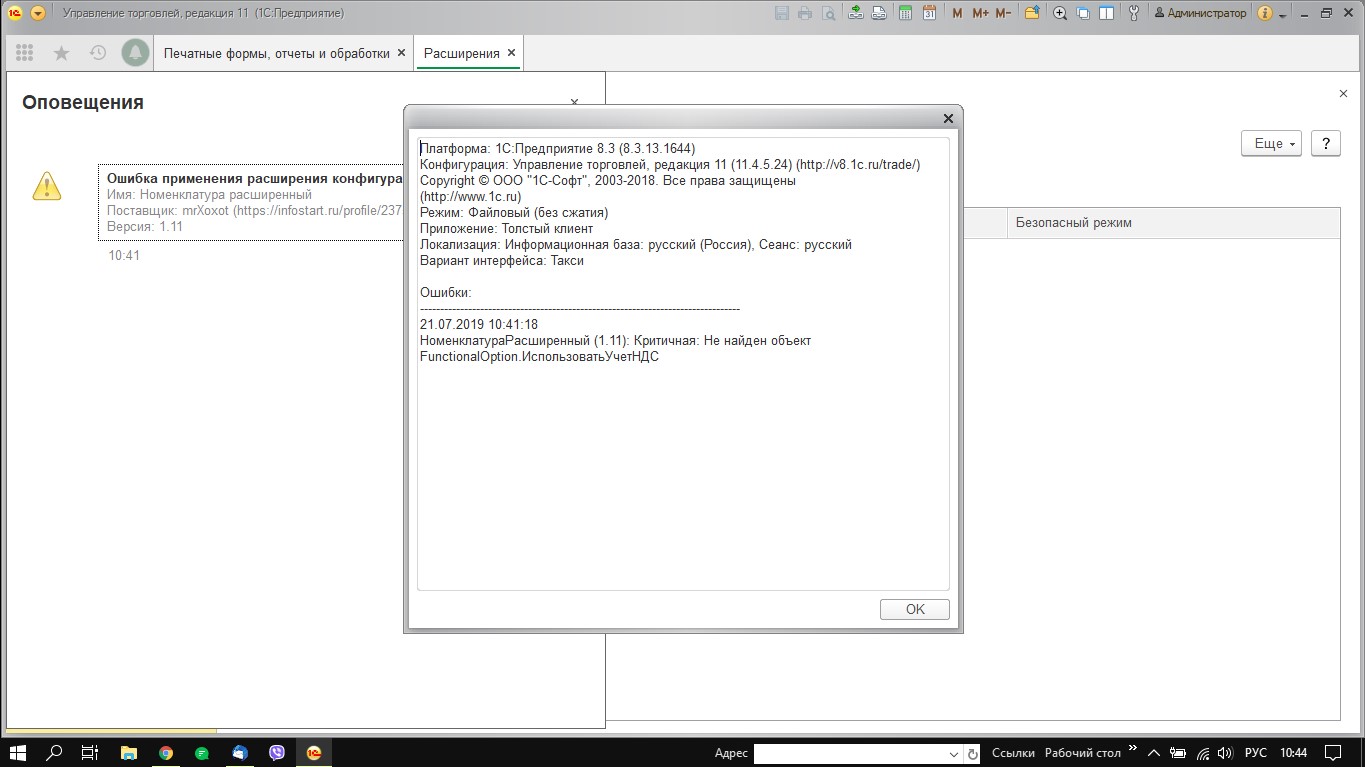Open volume control in system tray
The height and width of the screenshot is (767, 1365).
(1226, 753)
